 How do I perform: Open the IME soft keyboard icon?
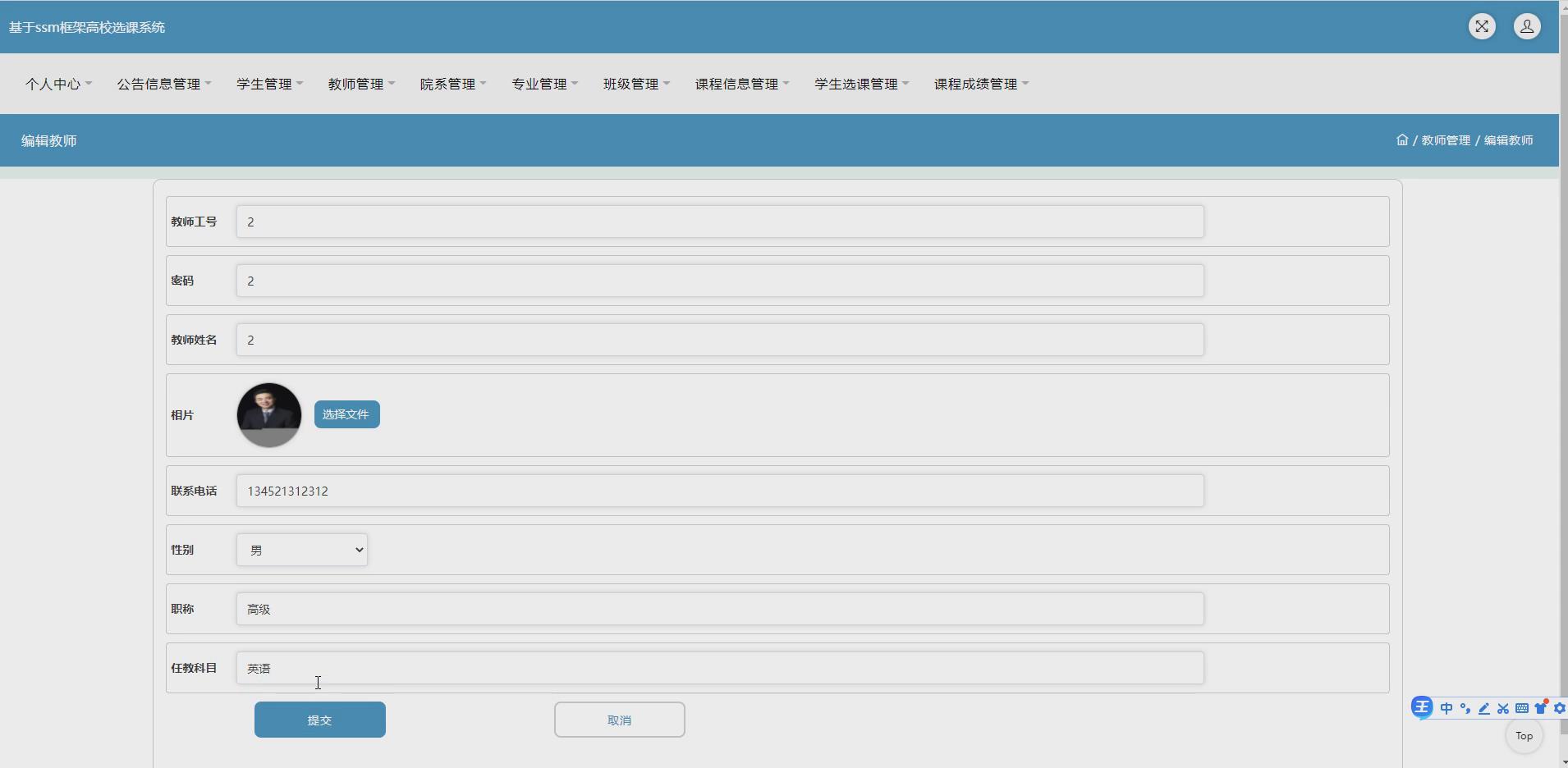click(x=1522, y=708)
